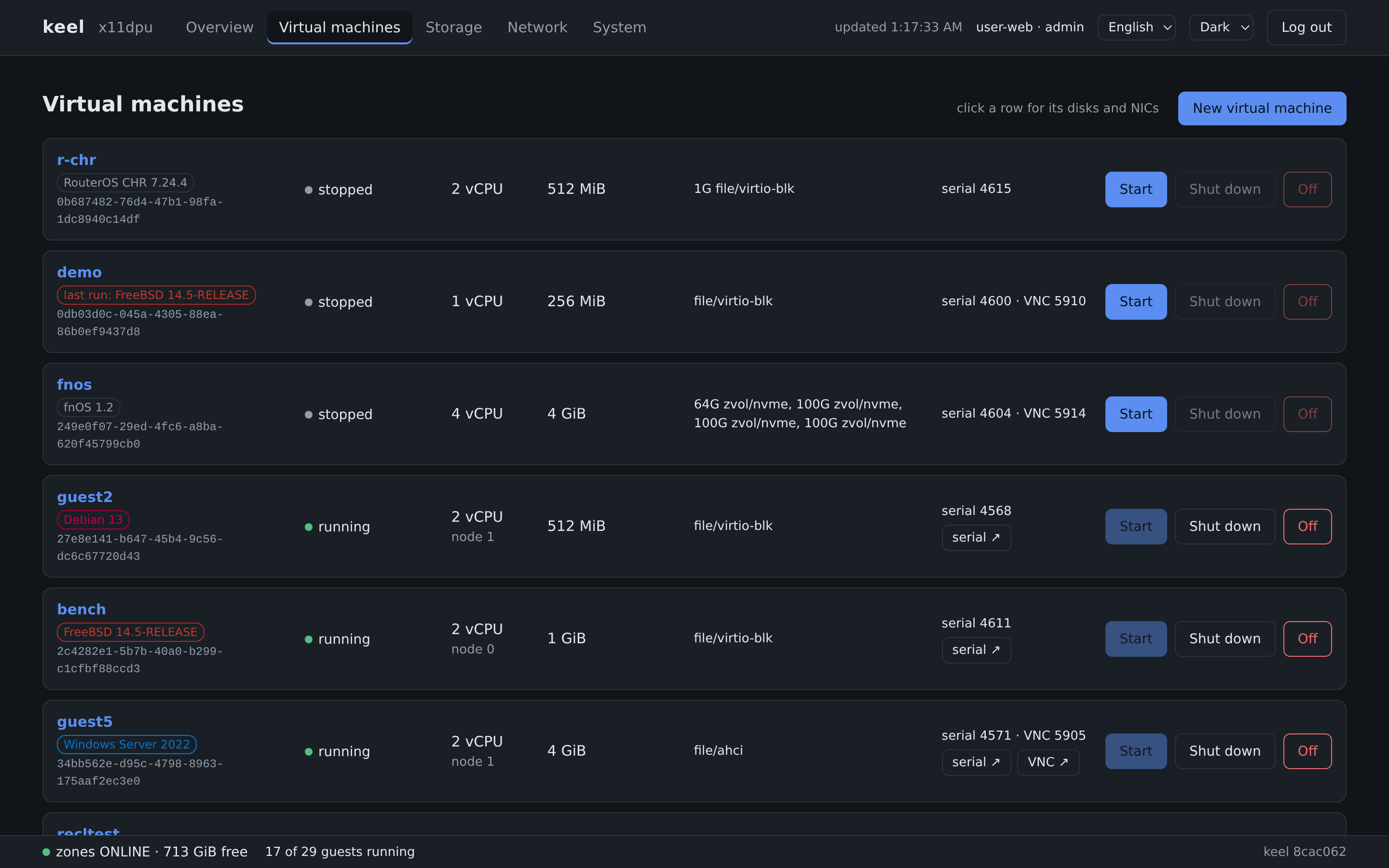Click the stopped status in r-chr row
The image size is (1389, 868).
pos(339,190)
